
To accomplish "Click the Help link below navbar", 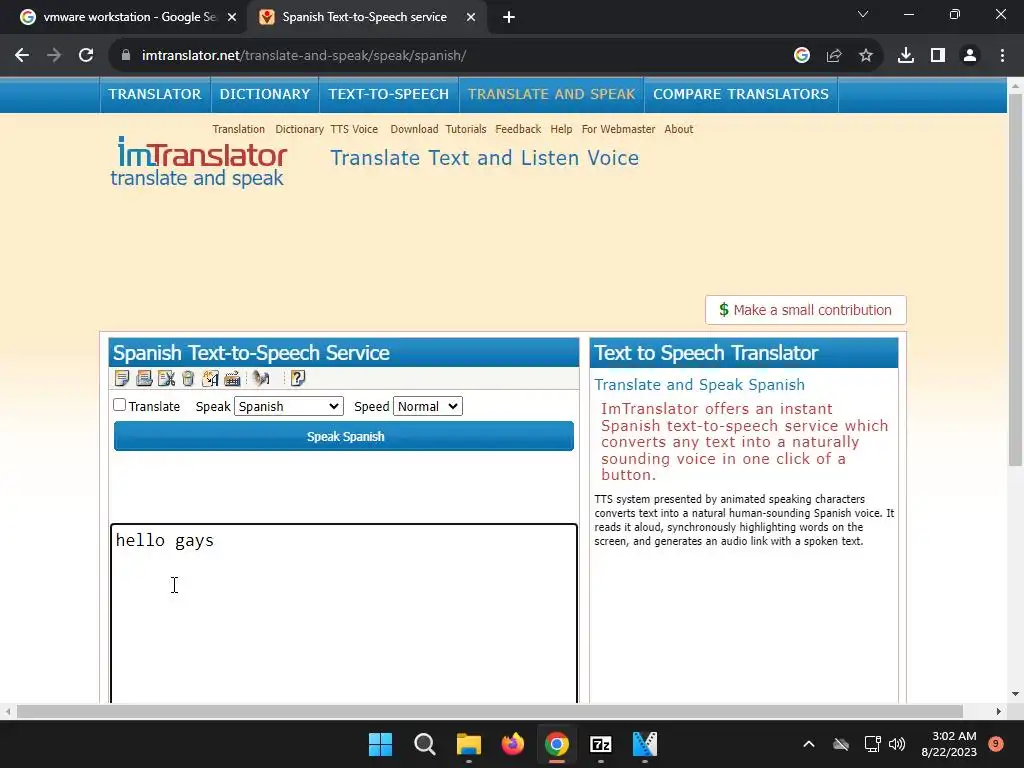I will click(x=561, y=129).
